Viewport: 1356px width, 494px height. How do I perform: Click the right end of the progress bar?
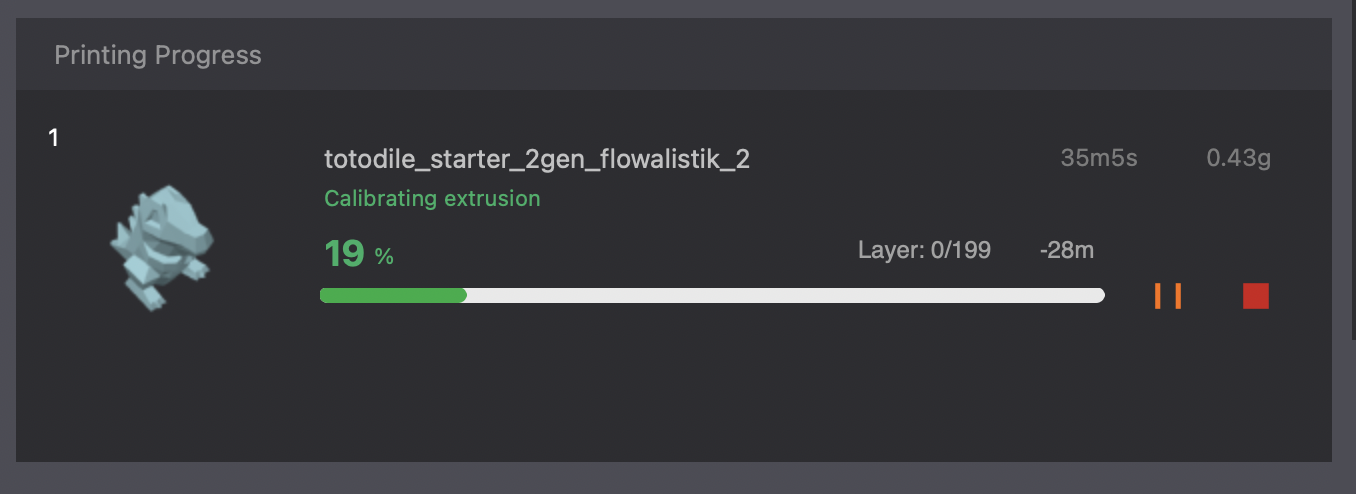[1098, 295]
